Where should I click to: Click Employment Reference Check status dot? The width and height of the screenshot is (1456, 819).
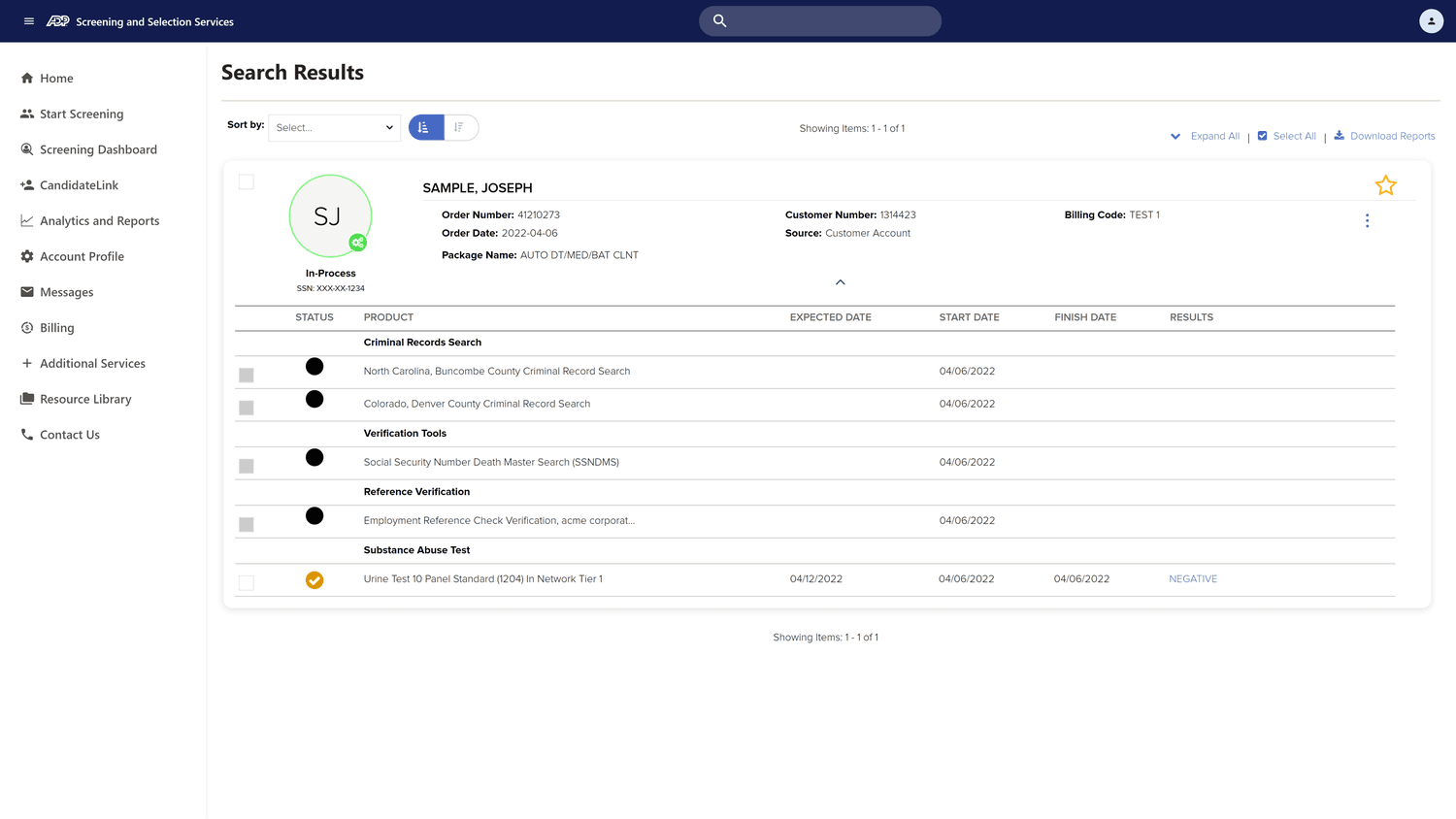click(x=314, y=515)
